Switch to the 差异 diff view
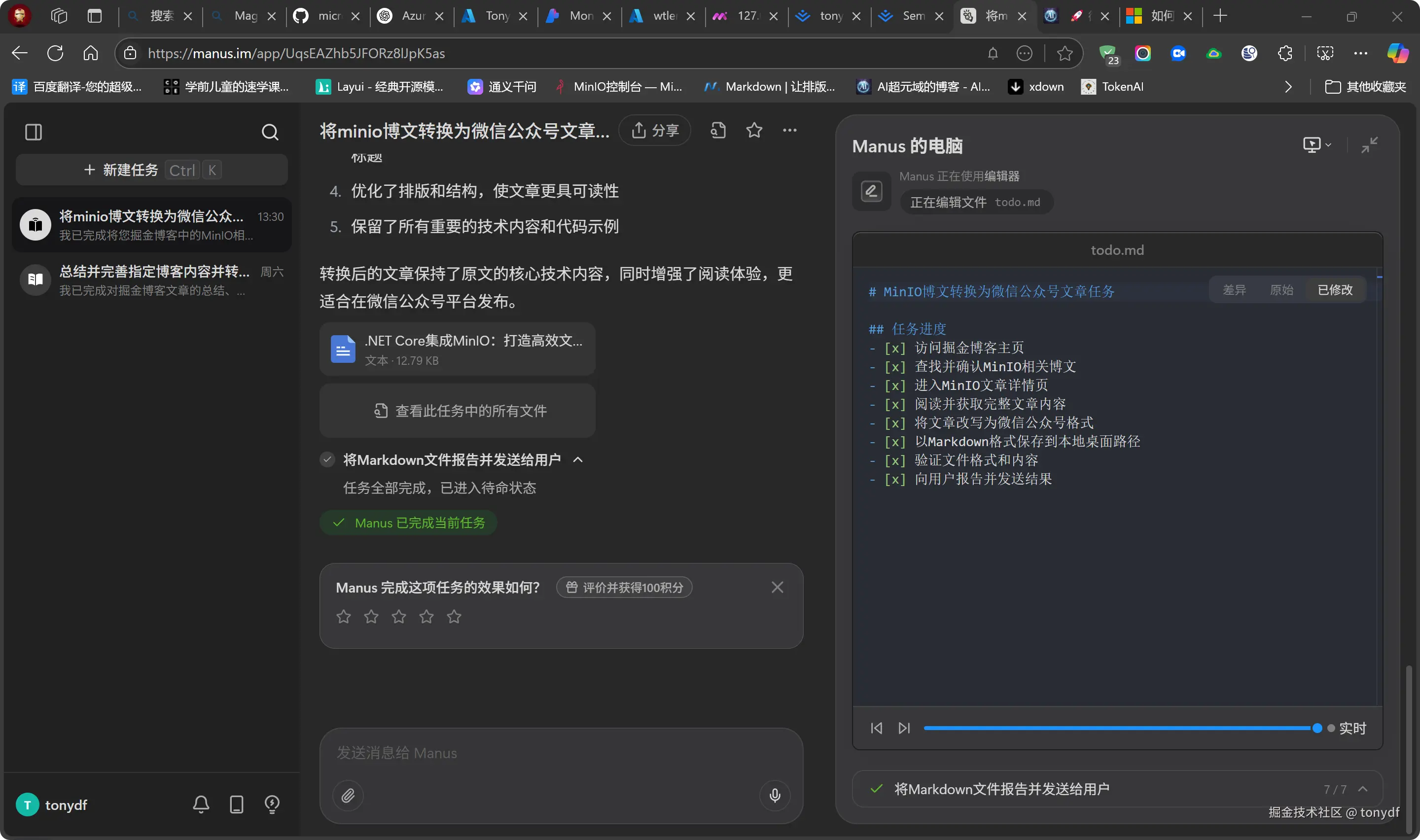The image size is (1420, 840). point(1234,290)
